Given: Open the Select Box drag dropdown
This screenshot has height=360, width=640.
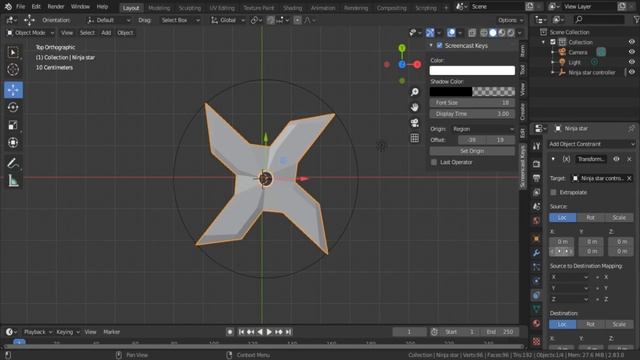Looking at the screenshot, I should point(180,20).
